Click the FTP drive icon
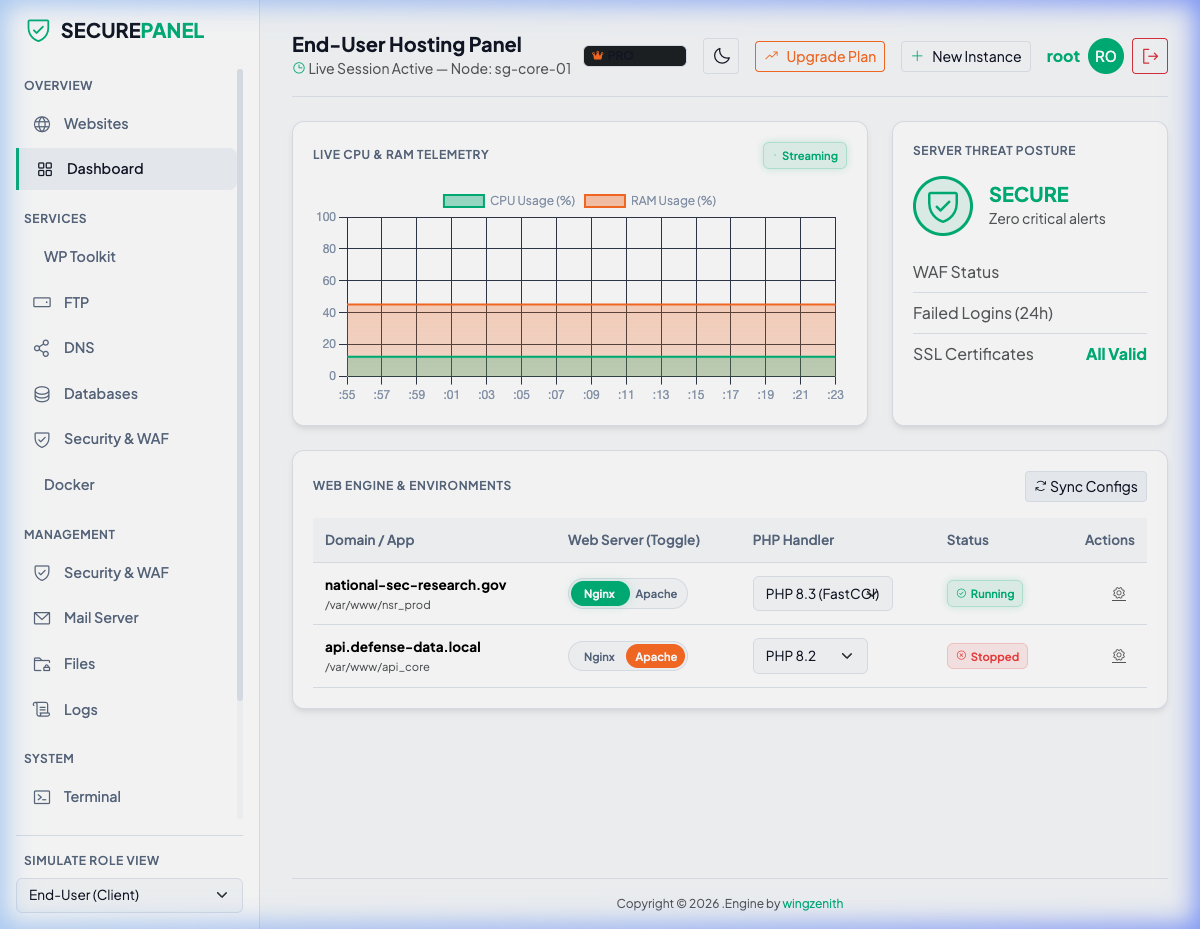This screenshot has width=1200, height=929. (42, 302)
